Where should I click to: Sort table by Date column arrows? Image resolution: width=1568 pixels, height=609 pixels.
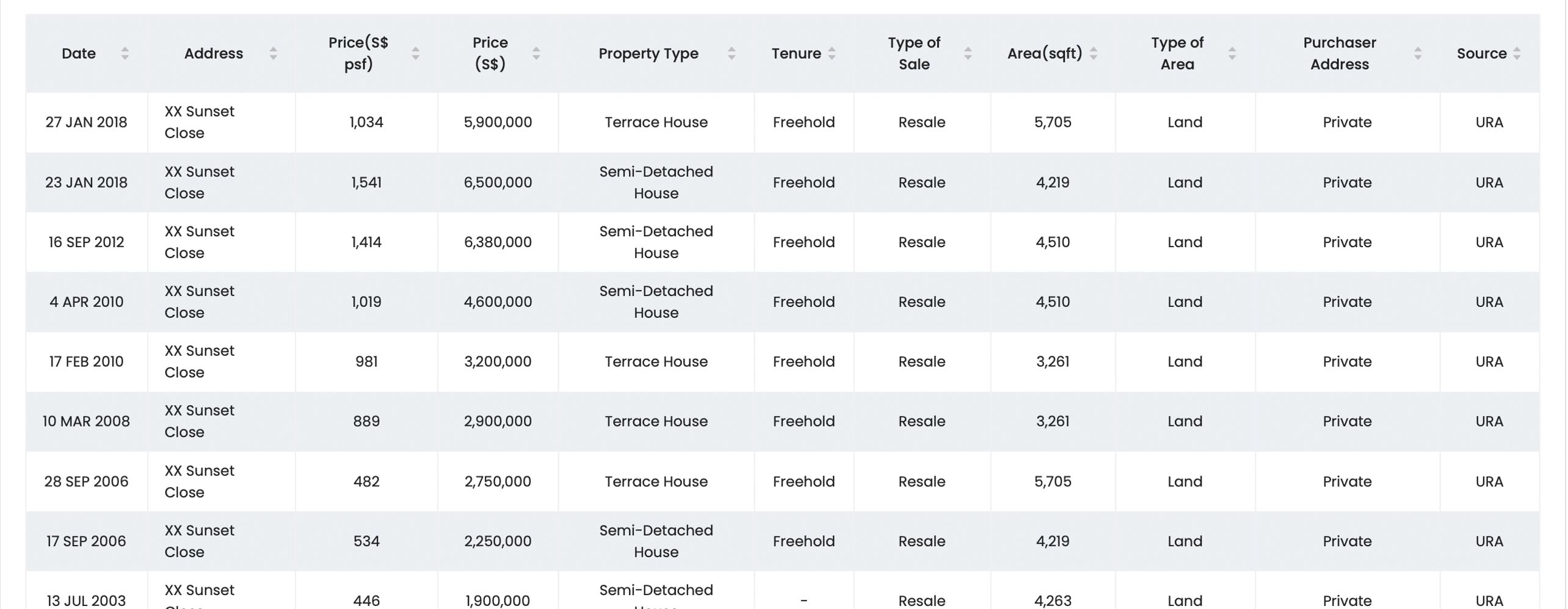click(125, 54)
